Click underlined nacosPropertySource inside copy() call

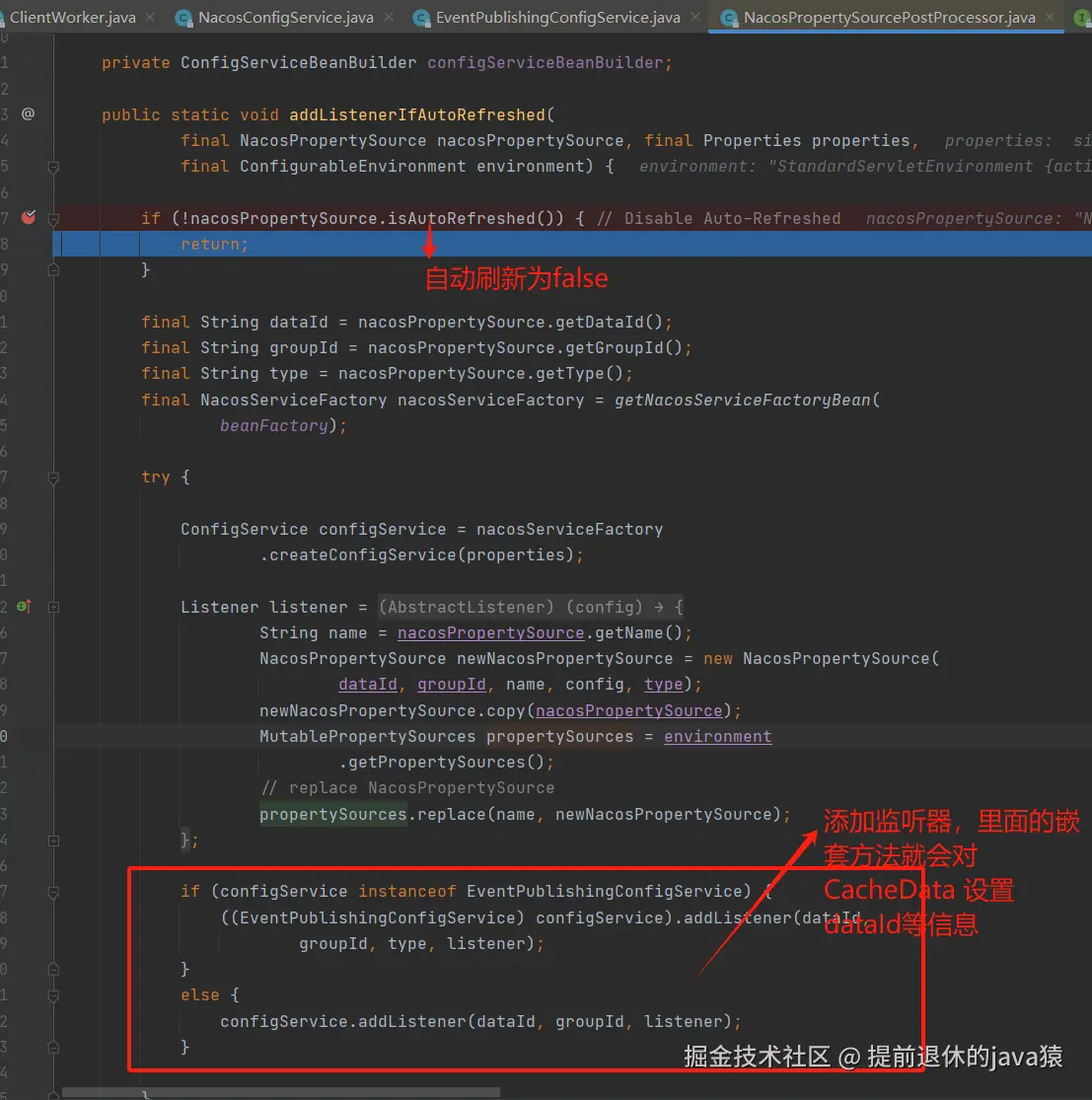pyautogui.click(x=628, y=710)
